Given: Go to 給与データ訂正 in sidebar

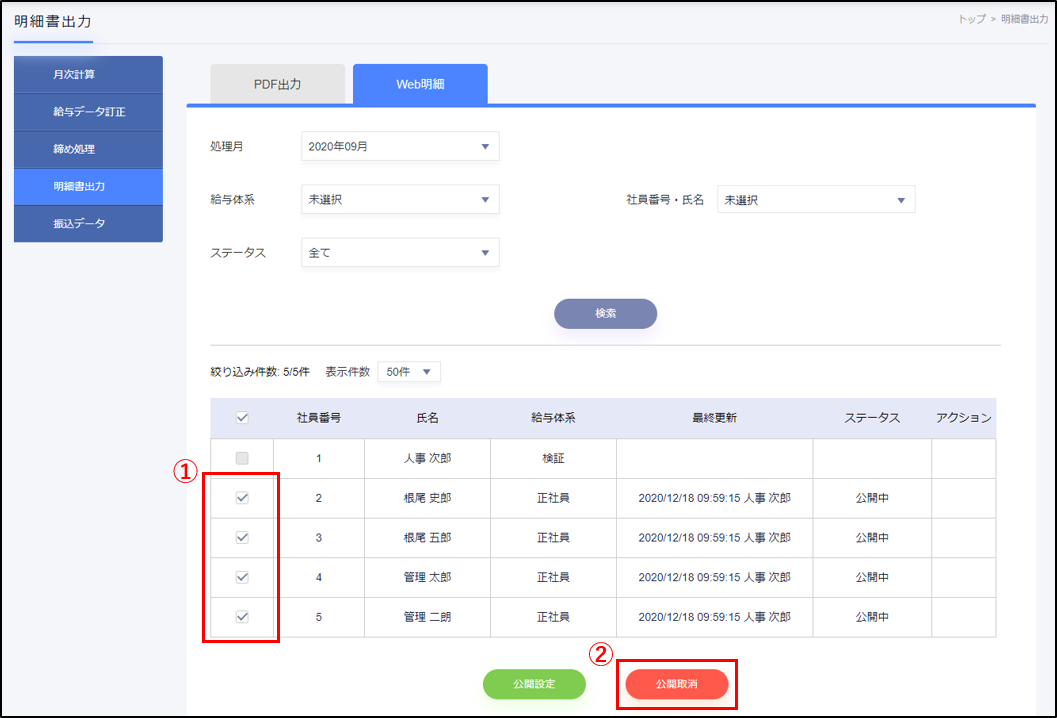Looking at the screenshot, I should (x=88, y=112).
